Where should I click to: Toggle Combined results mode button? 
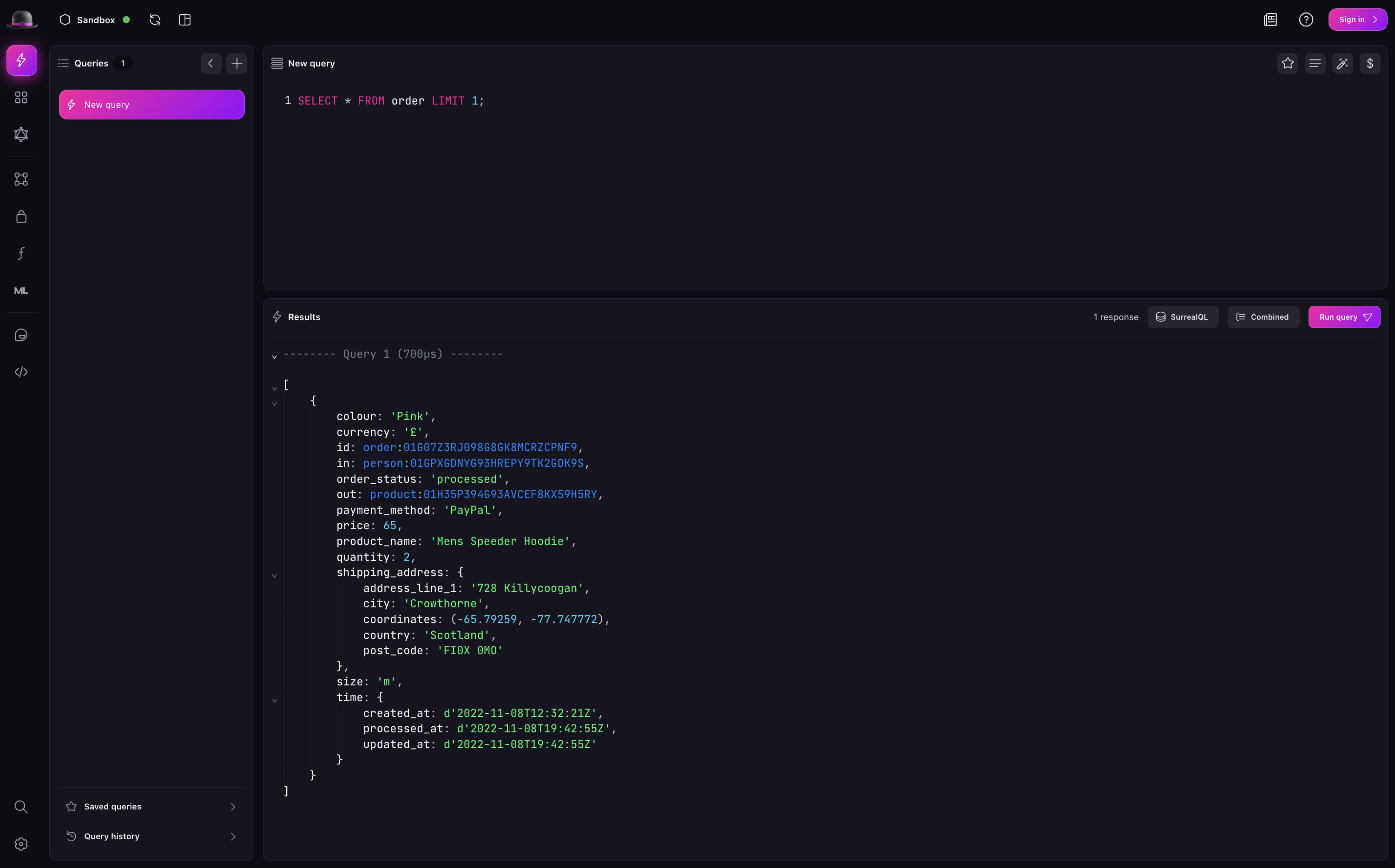click(1263, 317)
